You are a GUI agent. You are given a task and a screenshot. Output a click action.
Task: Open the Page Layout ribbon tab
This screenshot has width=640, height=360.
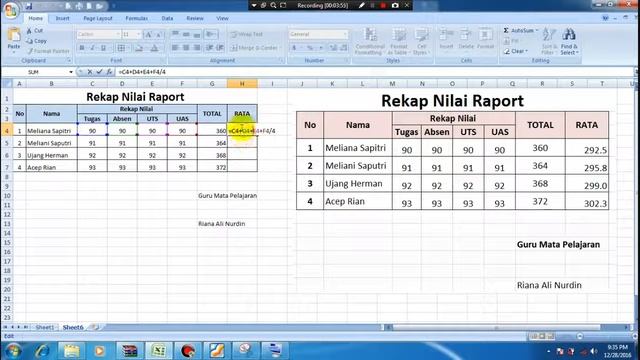click(98, 18)
